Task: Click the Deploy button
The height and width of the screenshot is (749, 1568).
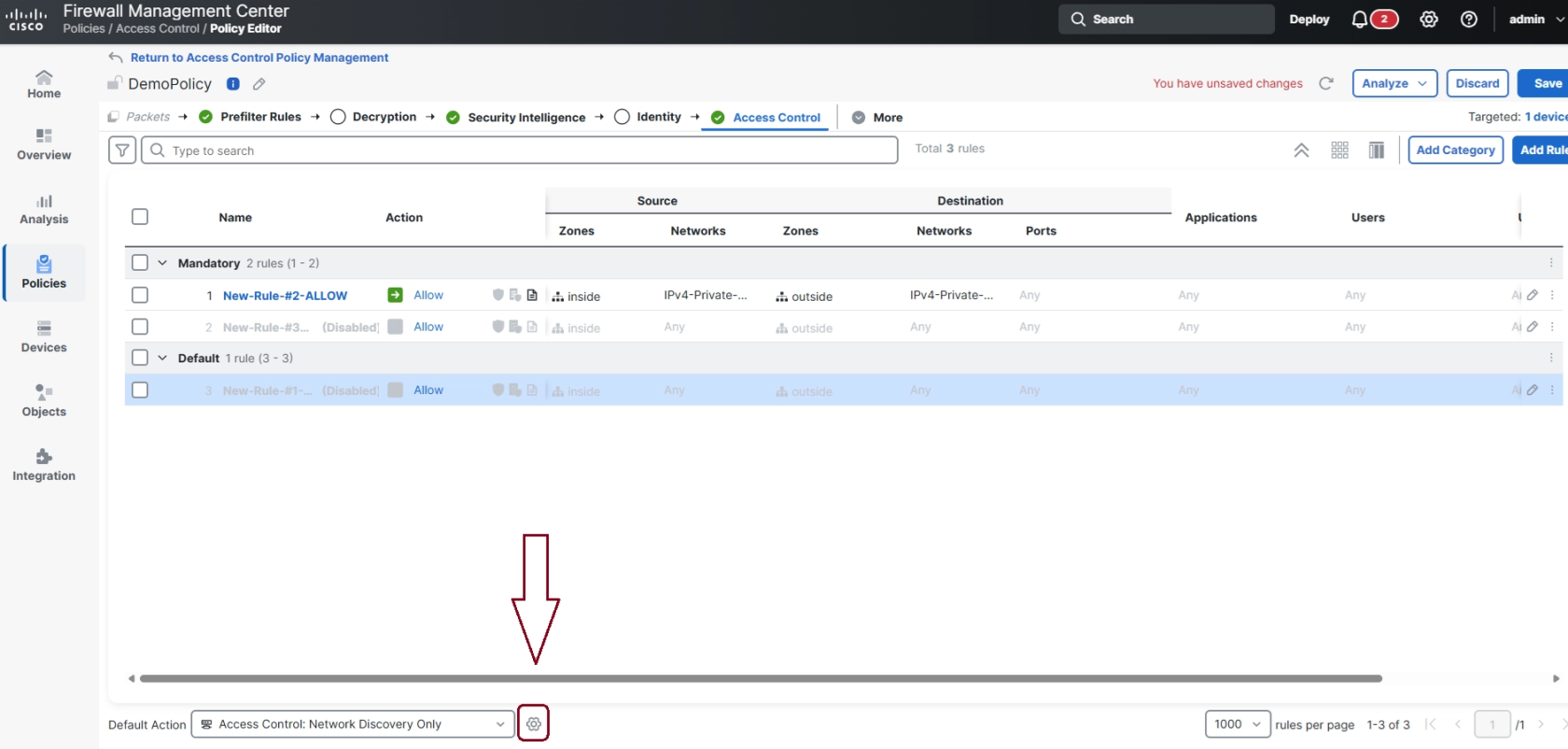Action: pos(1309,20)
